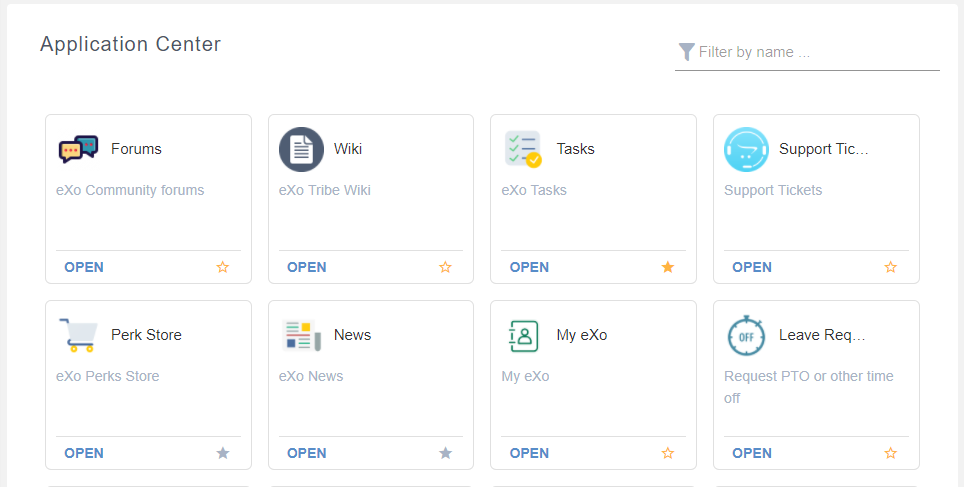
Task: Open the News application
Action: click(307, 453)
